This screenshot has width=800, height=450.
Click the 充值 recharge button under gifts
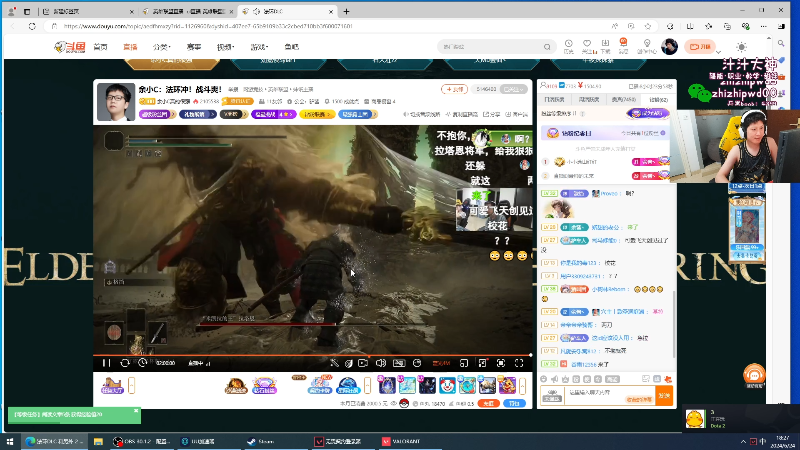coord(488,403)
